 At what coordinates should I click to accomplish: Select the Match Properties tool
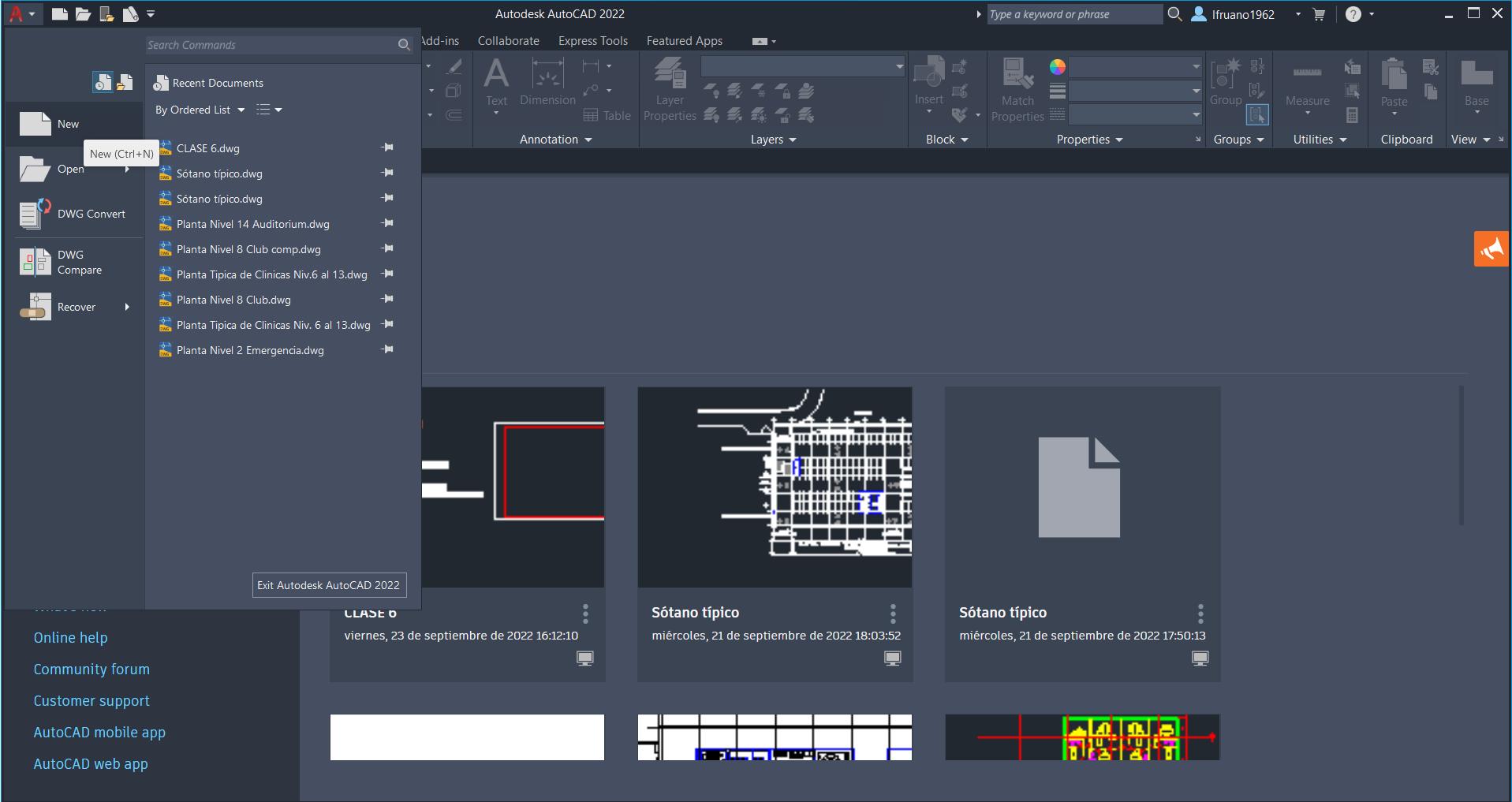point(1017,90)
